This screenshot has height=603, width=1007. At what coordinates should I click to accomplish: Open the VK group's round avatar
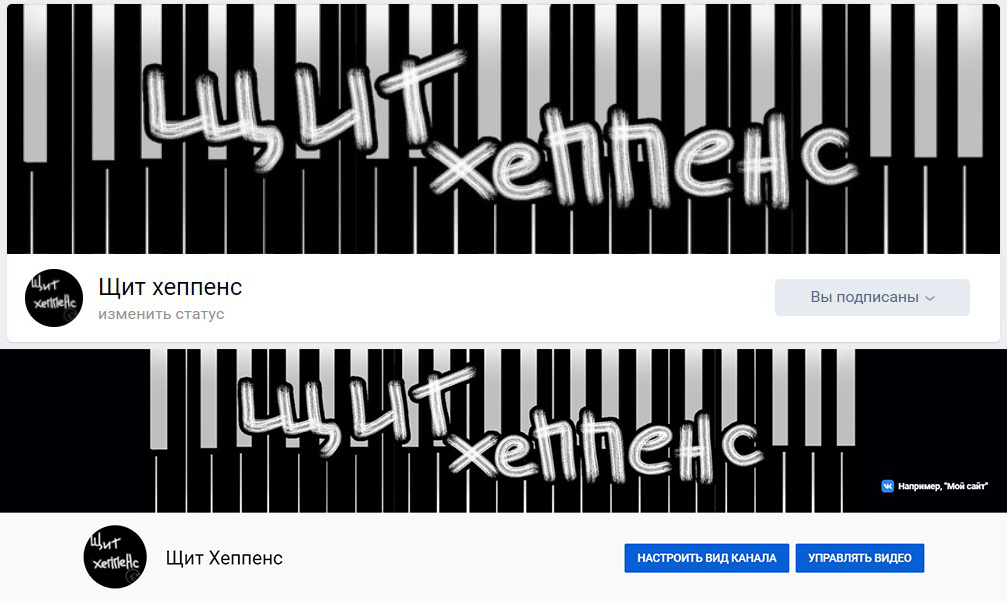click(x=54, y=298)
